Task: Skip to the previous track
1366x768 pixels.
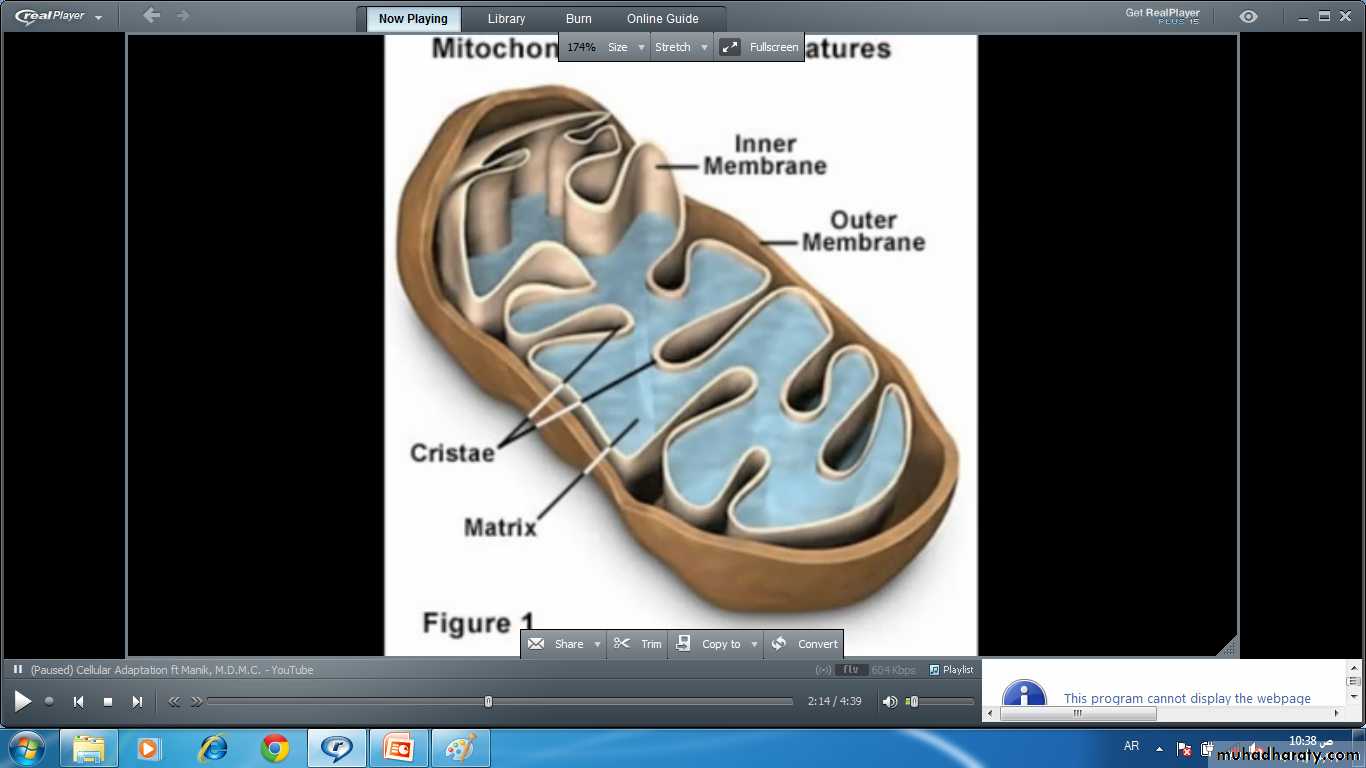Action: click(x=78, y=702)
